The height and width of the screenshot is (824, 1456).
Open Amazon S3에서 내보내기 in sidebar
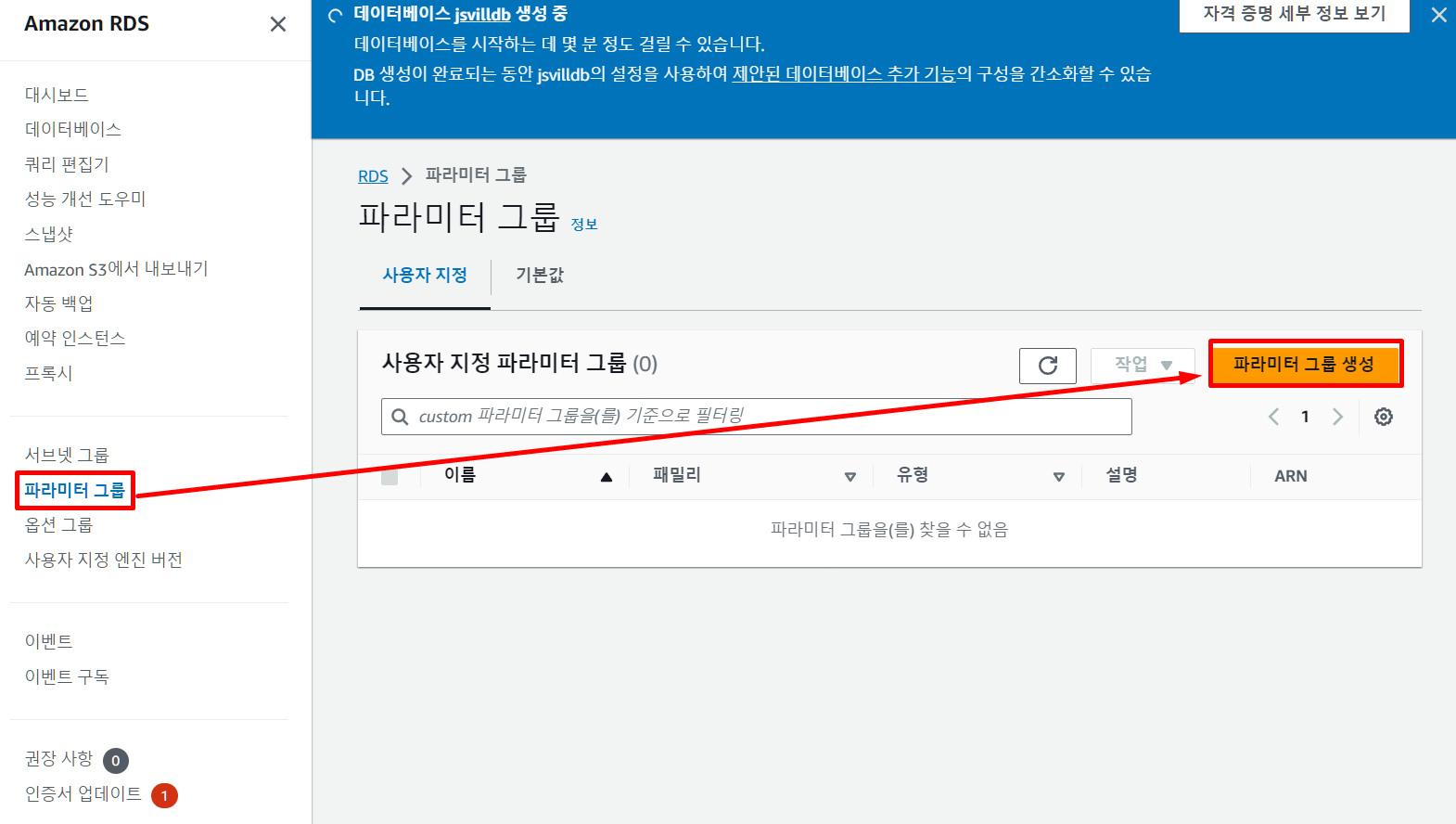coord(116,269)
